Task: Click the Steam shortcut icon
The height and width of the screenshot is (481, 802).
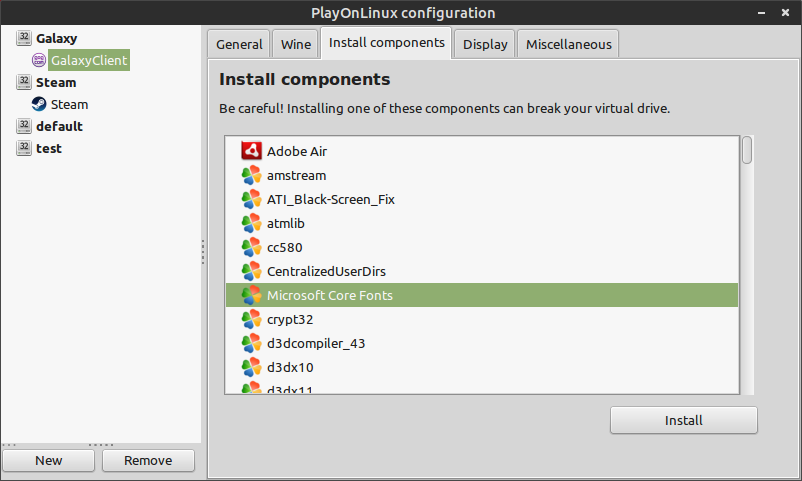Action: pyautogui.click(x=39, y=104)
